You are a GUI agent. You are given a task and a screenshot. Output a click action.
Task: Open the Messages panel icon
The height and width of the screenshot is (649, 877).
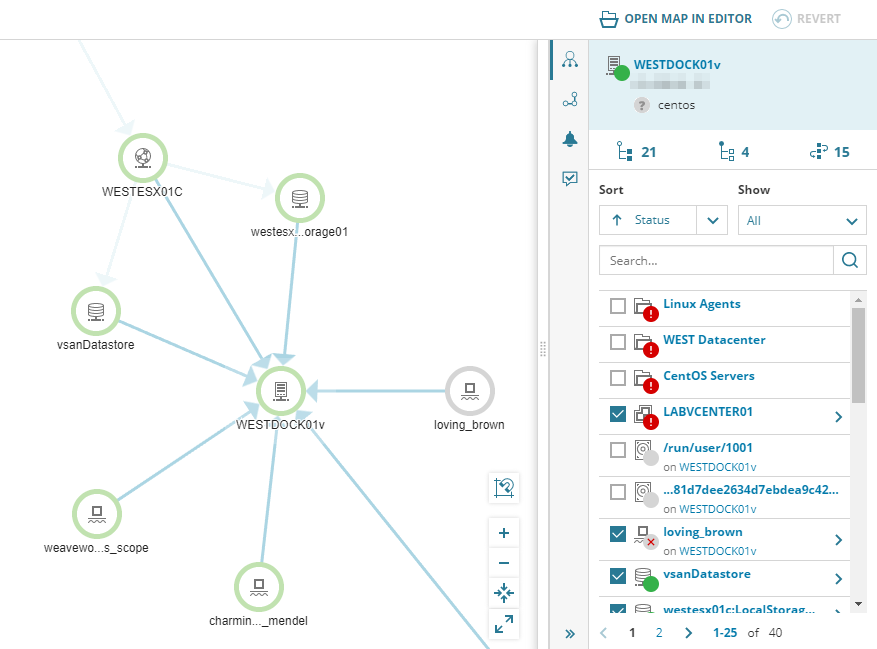coord(569,178)
